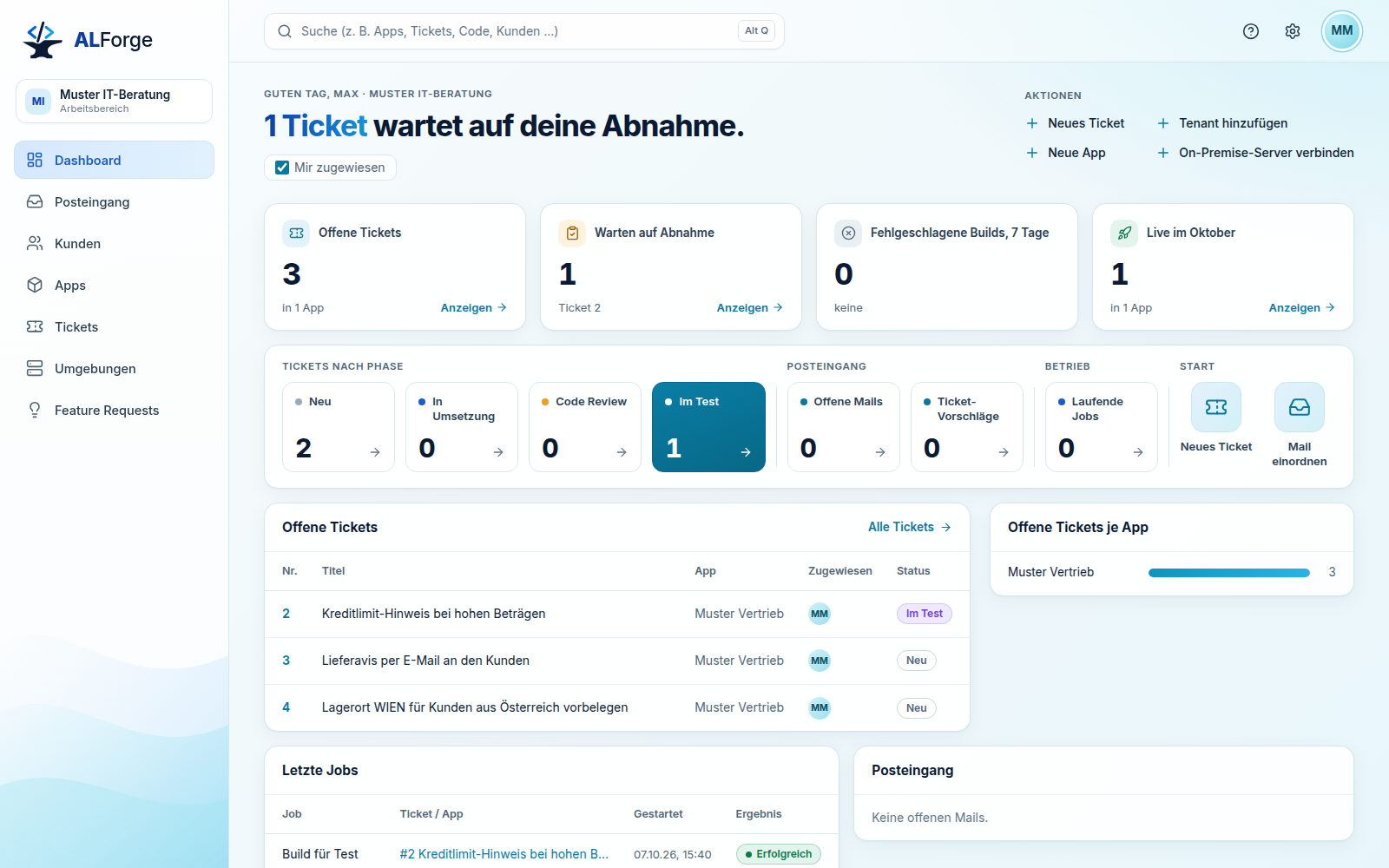Click the Offene Tickets card ticket icon
1389x868 pixels.
(x=296, y=233)
